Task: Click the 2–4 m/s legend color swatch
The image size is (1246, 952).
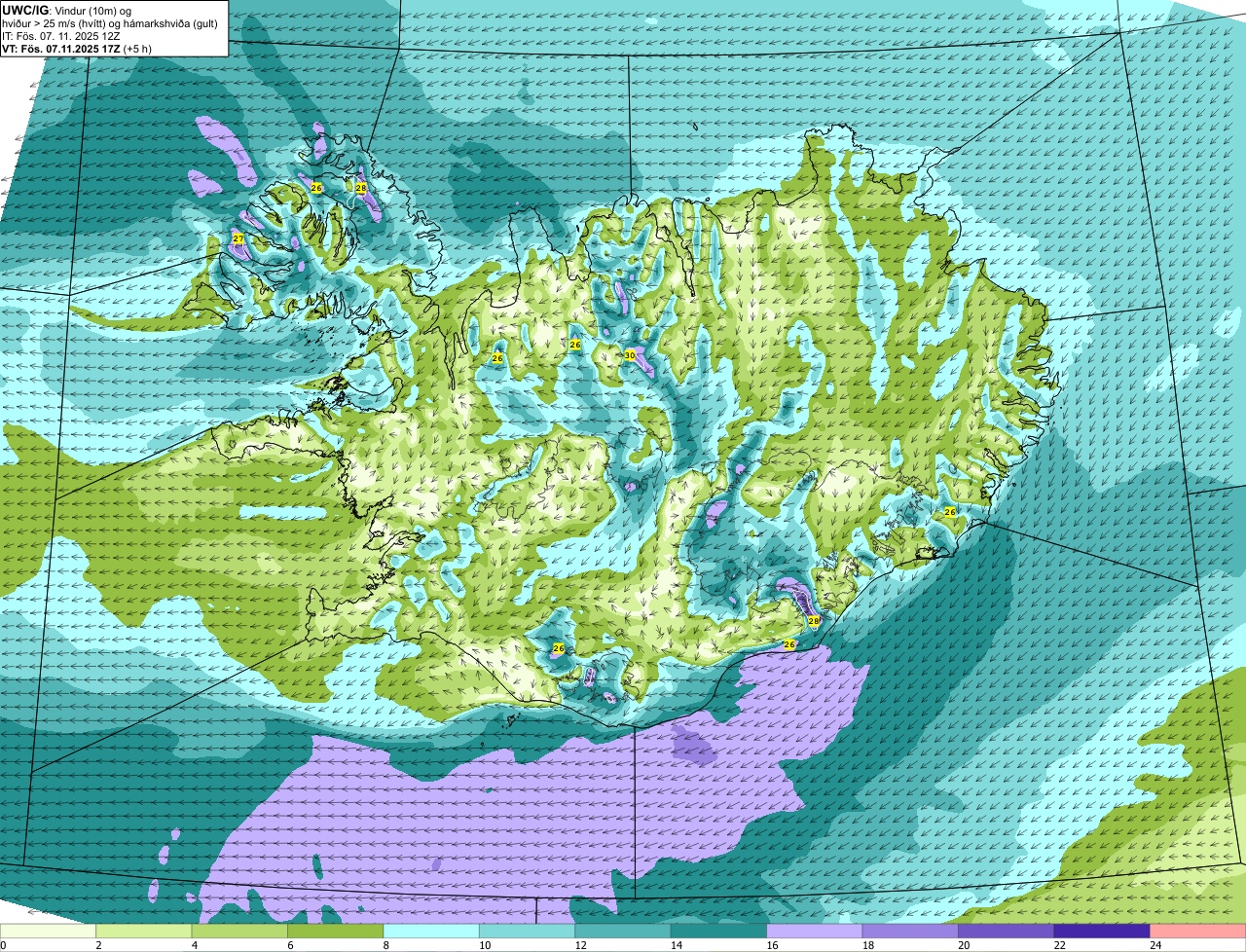Action: [144, 931]
